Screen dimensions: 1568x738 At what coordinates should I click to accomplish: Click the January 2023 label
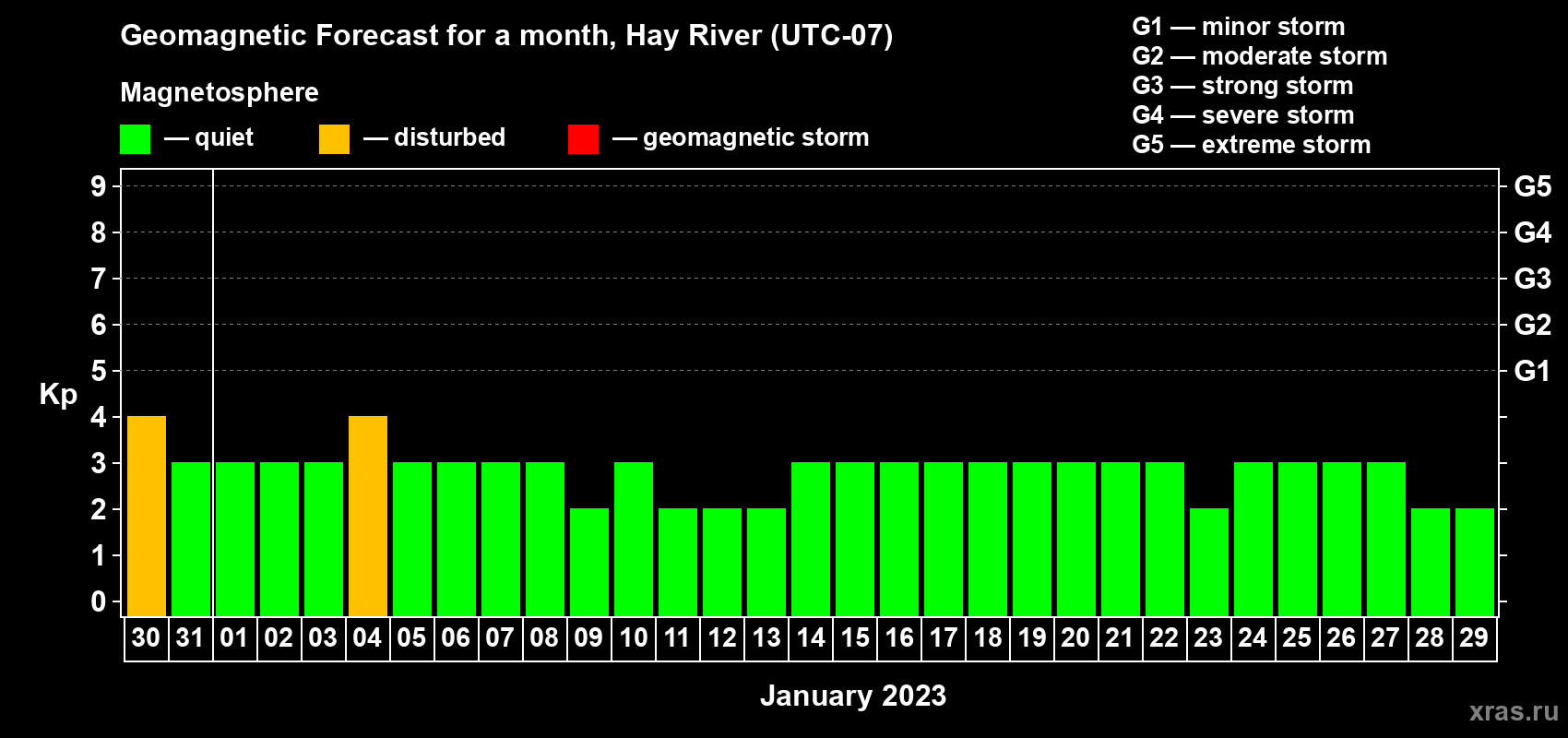point(853,696)
